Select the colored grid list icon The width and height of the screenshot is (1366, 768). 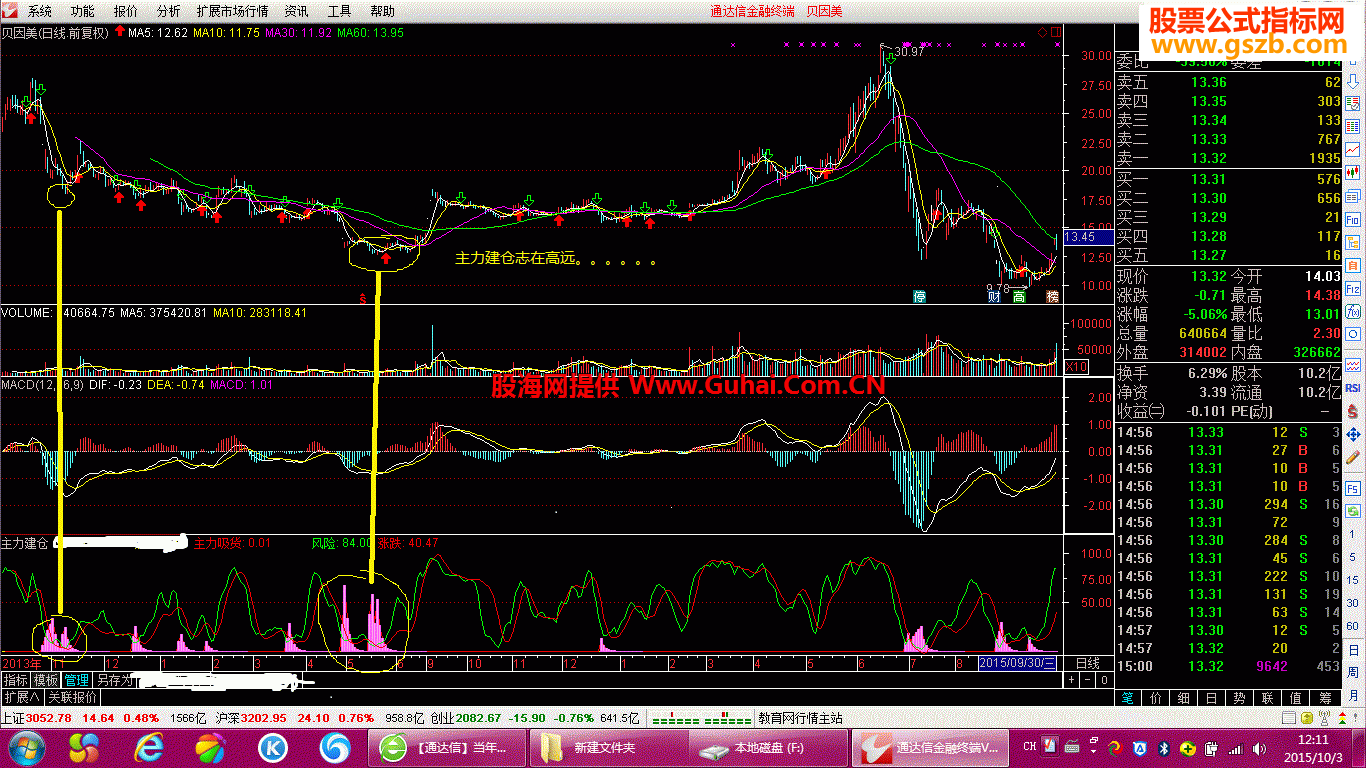(x=1352, y=126)
